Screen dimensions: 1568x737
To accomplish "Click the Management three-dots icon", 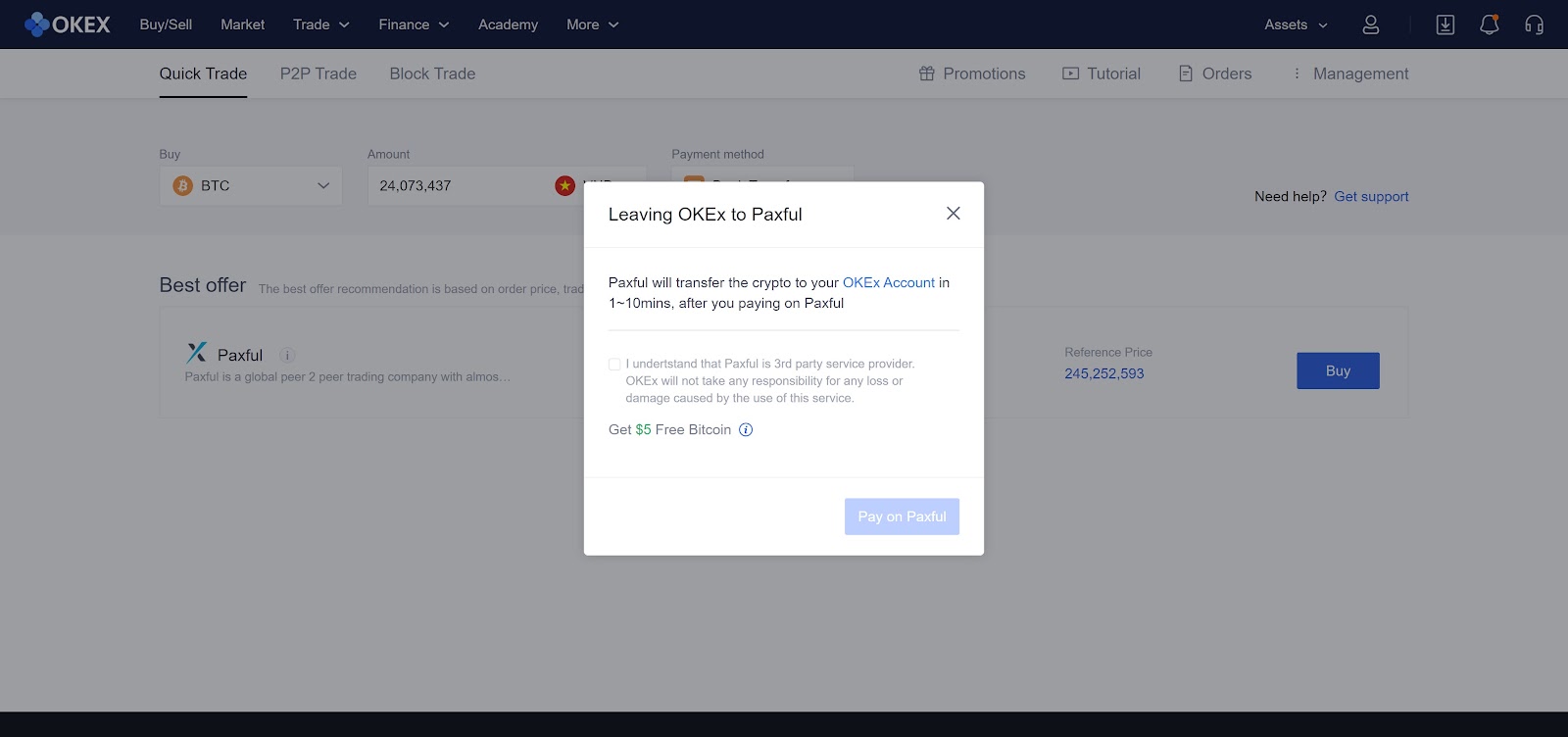I will pyautogui.click(x=1297, y=74).
